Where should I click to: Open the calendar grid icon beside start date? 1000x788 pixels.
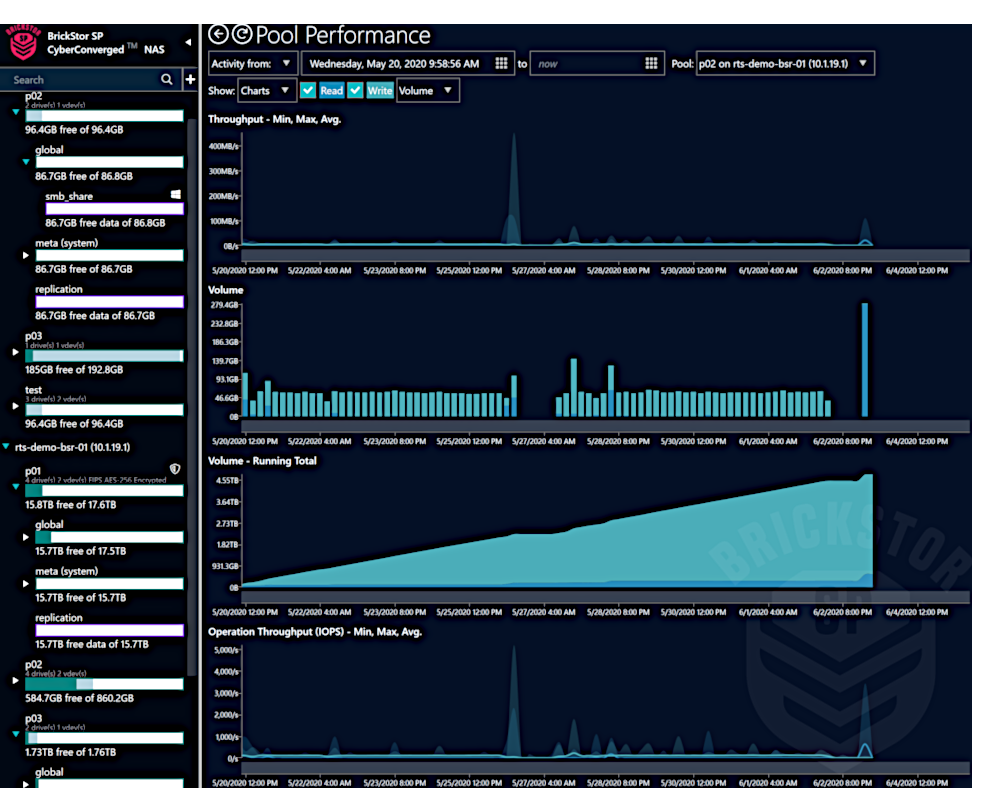[x=501, y=62]
